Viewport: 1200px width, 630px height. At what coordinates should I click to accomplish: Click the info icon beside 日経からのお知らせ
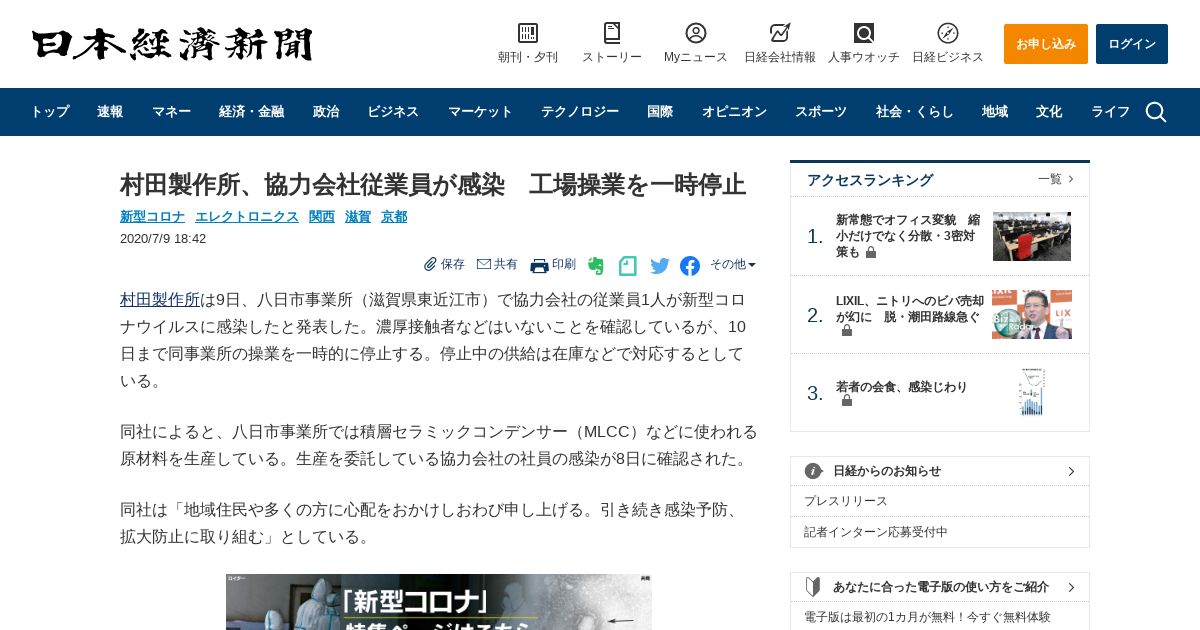pos(814,471)
